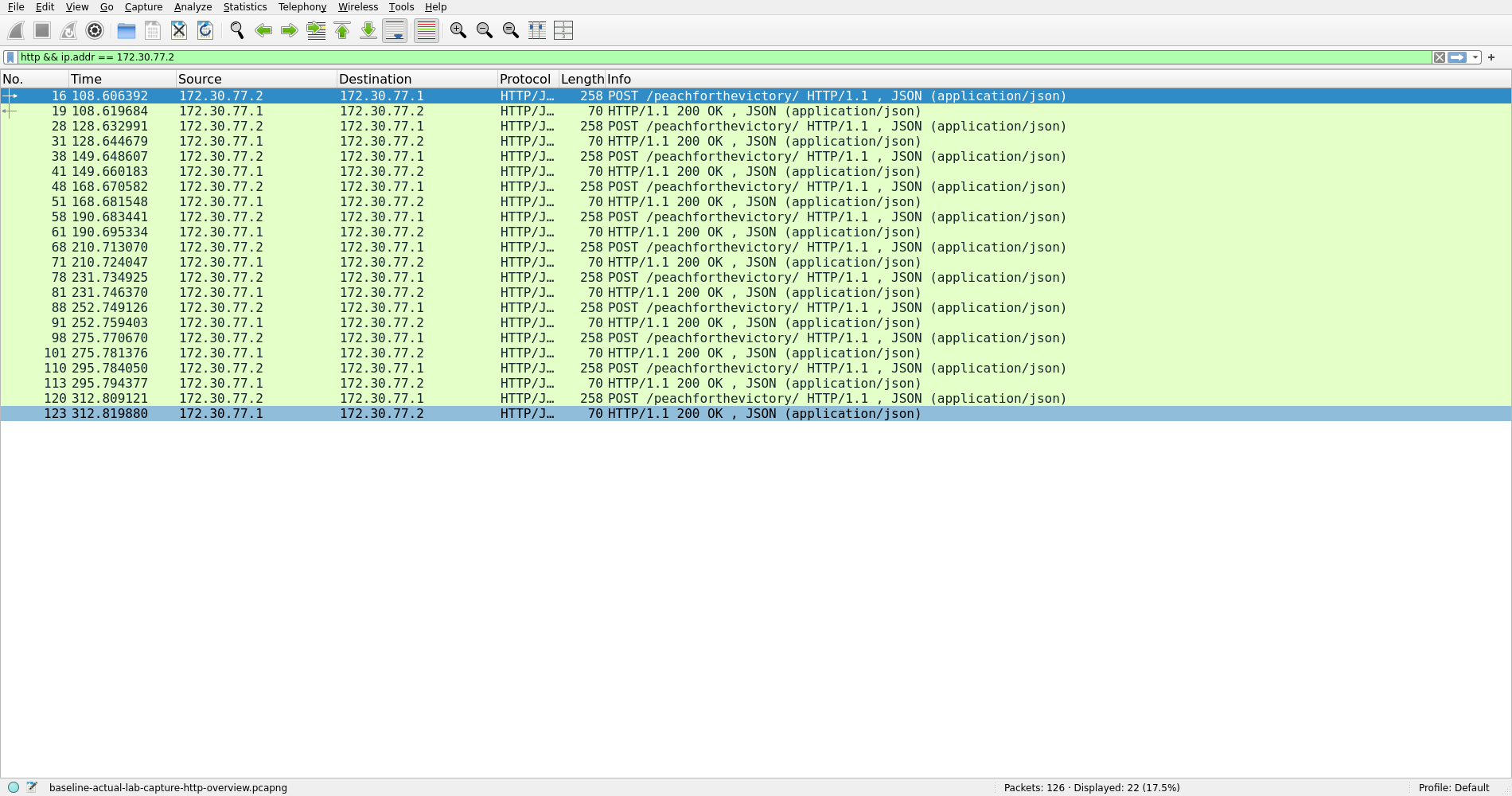Open capture options gear icon
The height and width of the screenshot is (796, 1512).
[95, 30]
